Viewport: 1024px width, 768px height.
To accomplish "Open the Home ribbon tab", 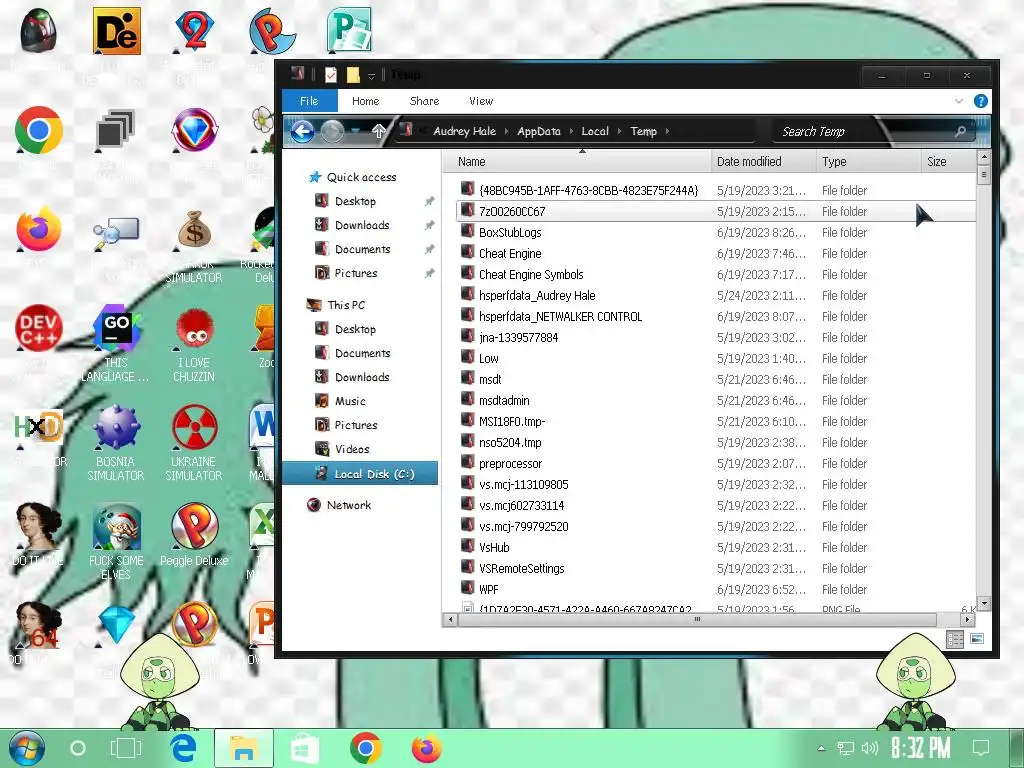I will (x=365, y=101).
